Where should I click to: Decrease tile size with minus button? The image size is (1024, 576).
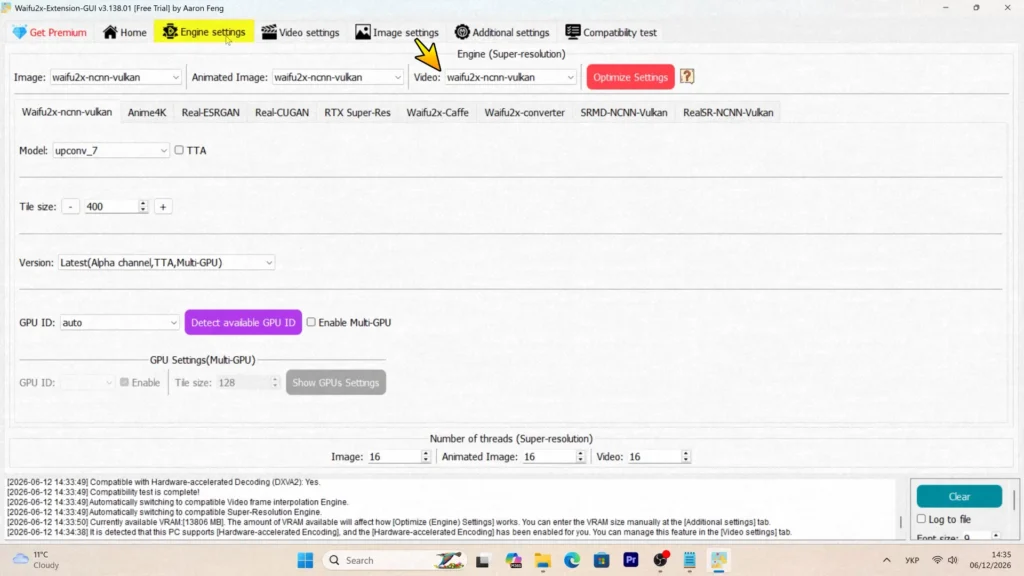[71, 206]
